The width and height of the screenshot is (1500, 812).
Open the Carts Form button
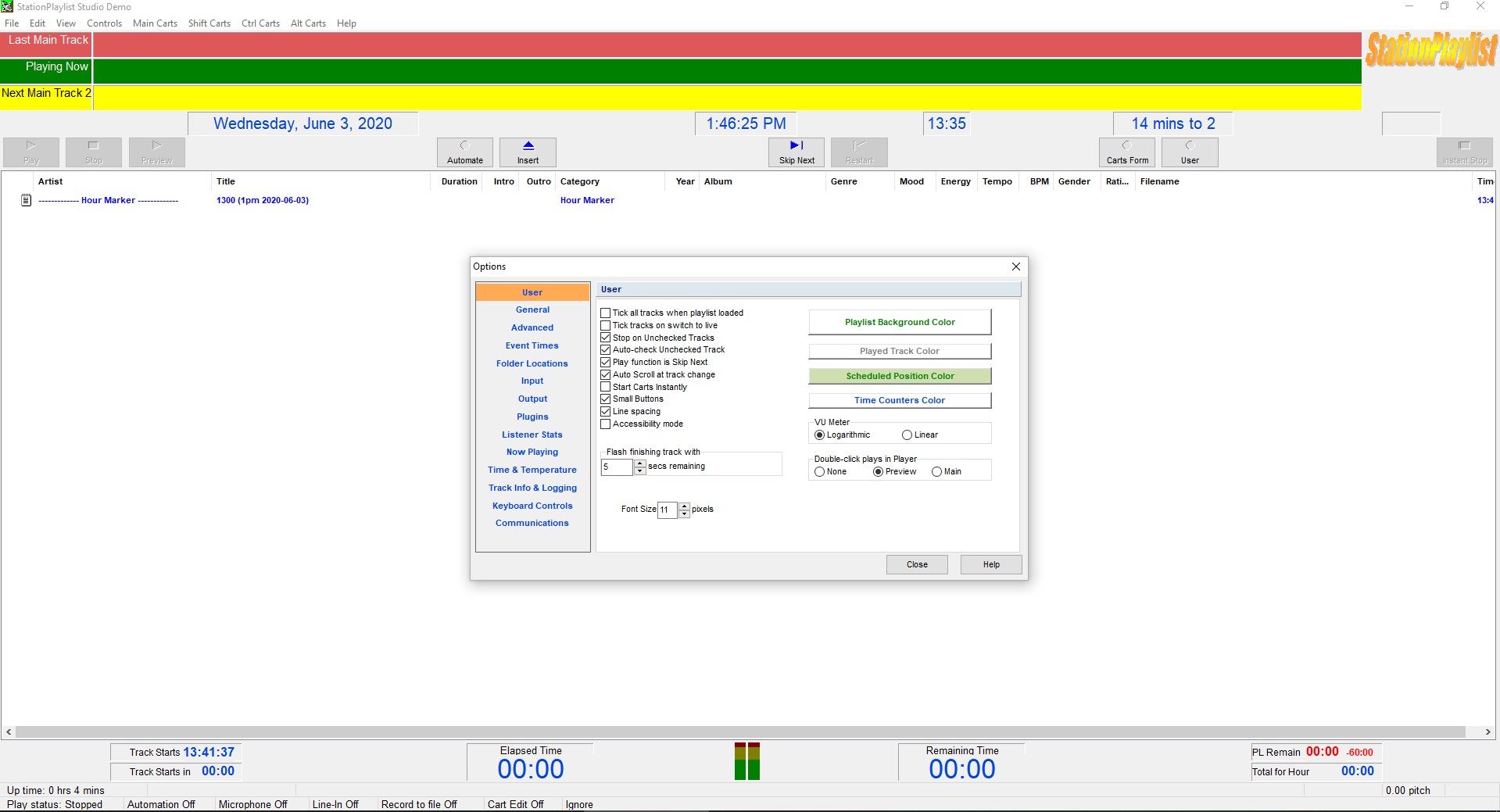tap(1126, 152)
